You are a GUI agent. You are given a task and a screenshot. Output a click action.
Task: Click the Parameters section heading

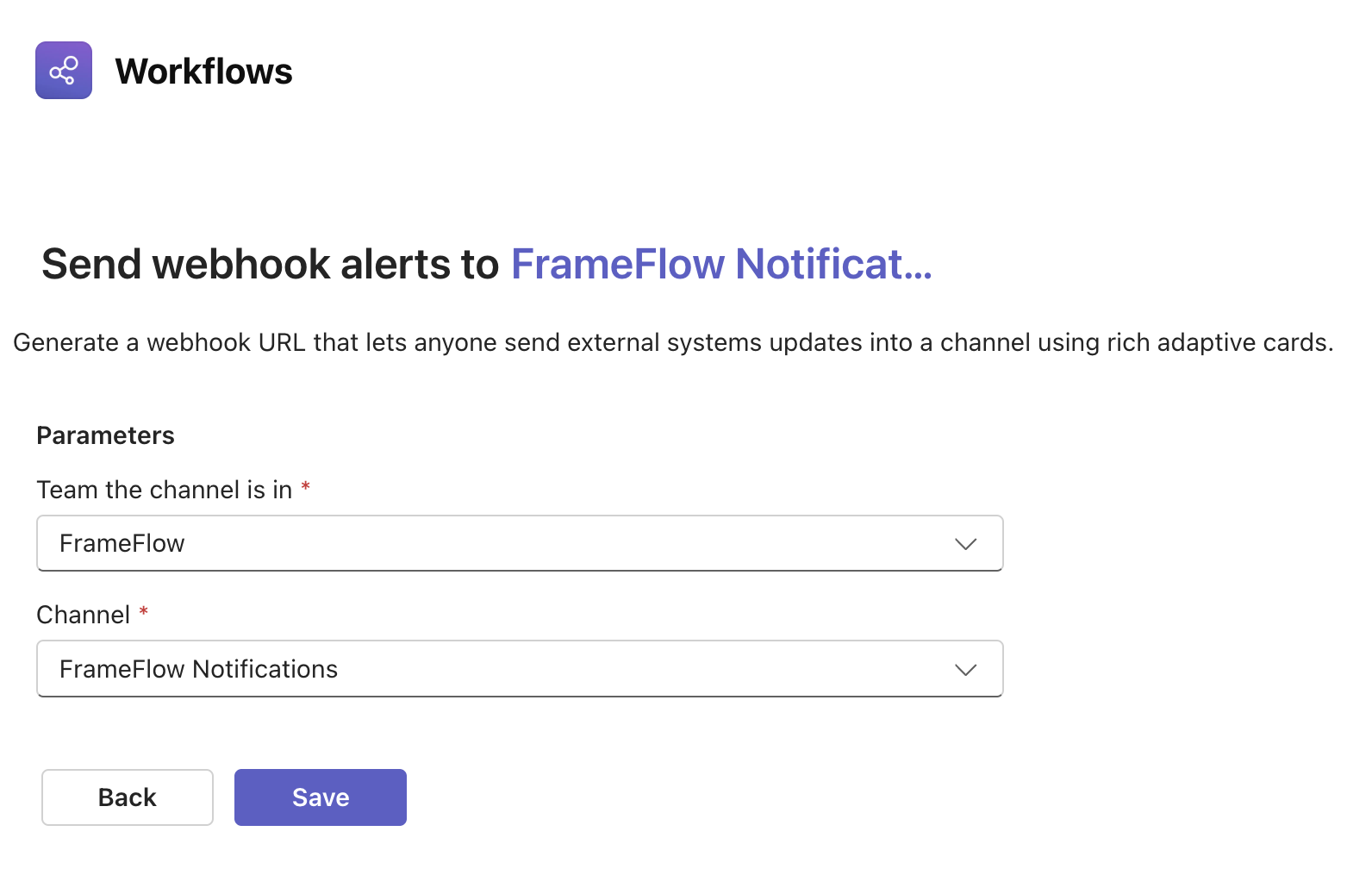click(x=105, y=435)
